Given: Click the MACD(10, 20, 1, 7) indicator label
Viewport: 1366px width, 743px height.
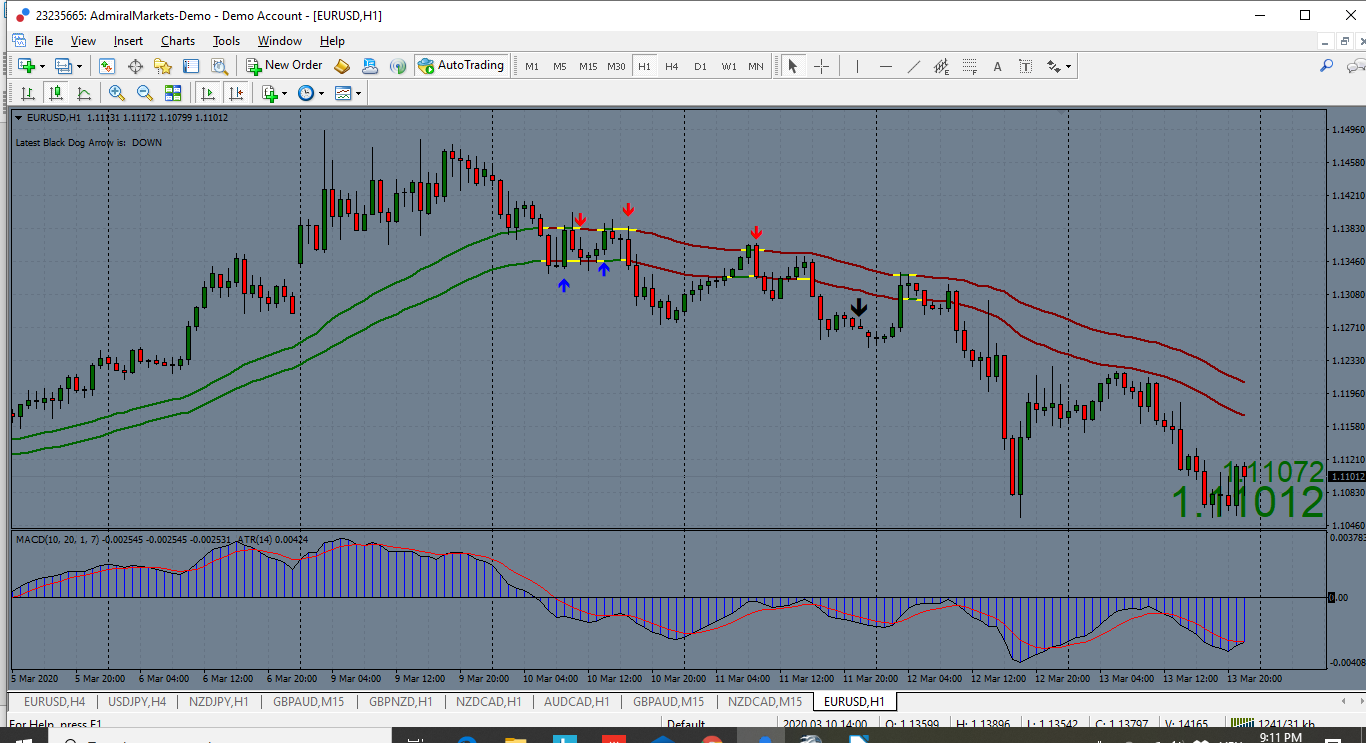Looking at the screenshot, I should (125, 539).
